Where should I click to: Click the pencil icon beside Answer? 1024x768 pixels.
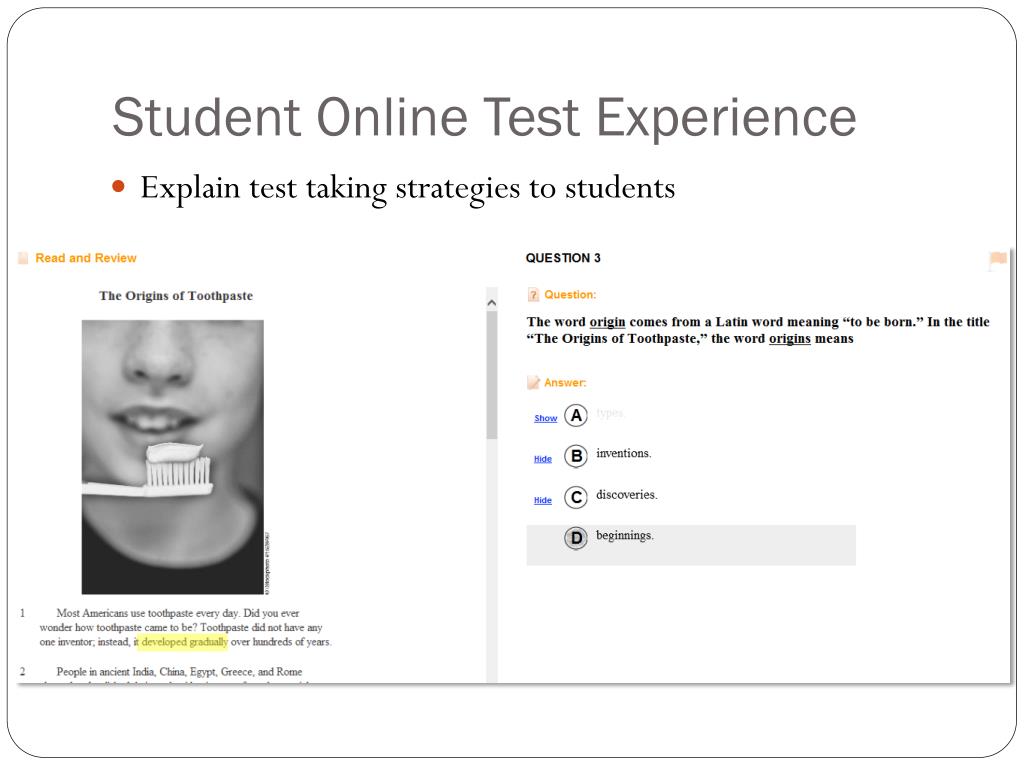pyautogui.click(x=533, y=382)
